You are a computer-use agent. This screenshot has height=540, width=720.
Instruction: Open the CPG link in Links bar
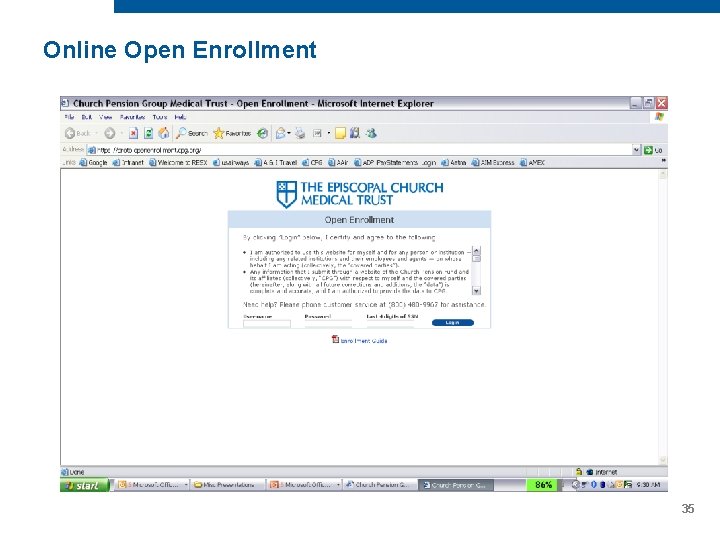coord(312,163)
